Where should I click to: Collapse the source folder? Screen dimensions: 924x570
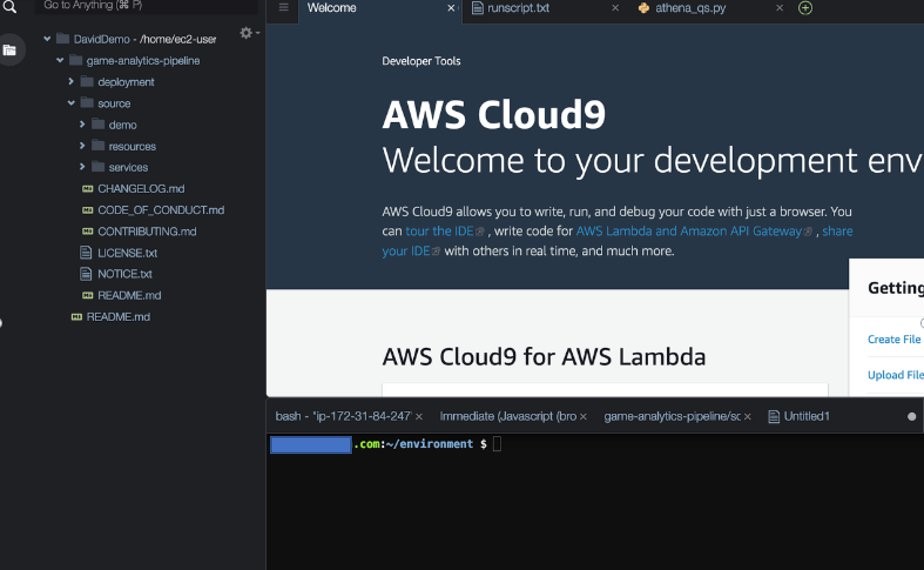tap(71, 103)
